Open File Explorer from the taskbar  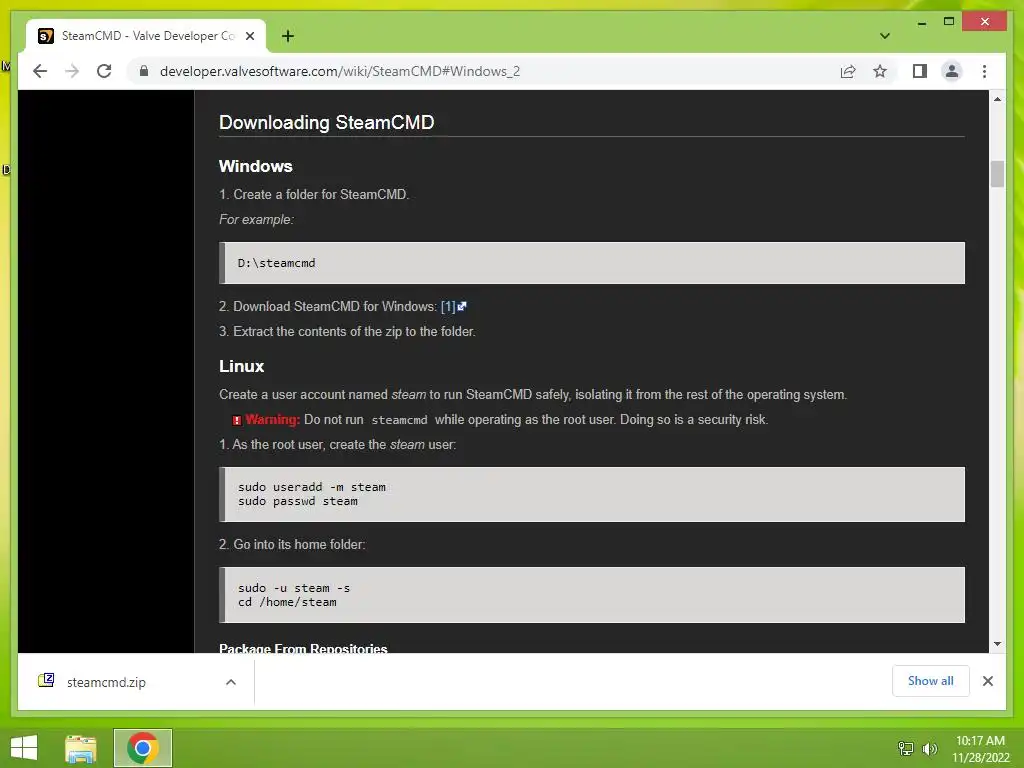tap(81, 748)
